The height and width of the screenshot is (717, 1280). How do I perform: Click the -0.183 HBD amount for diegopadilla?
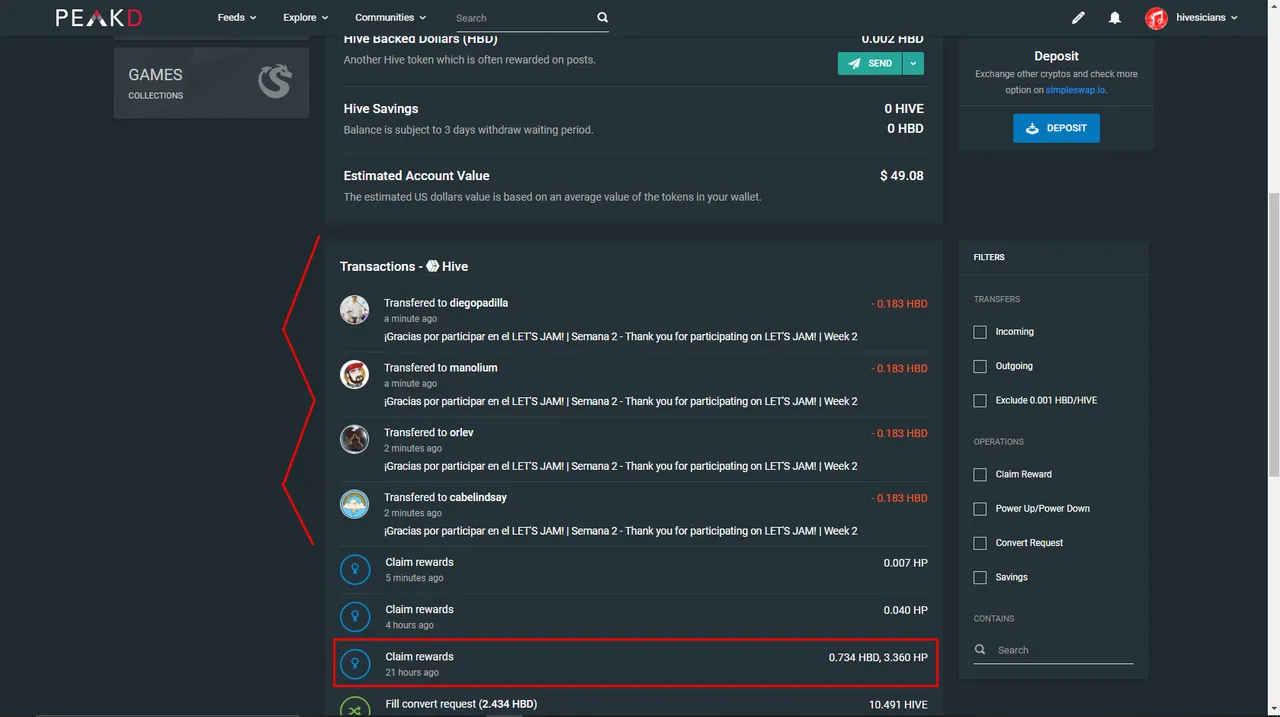899,304
